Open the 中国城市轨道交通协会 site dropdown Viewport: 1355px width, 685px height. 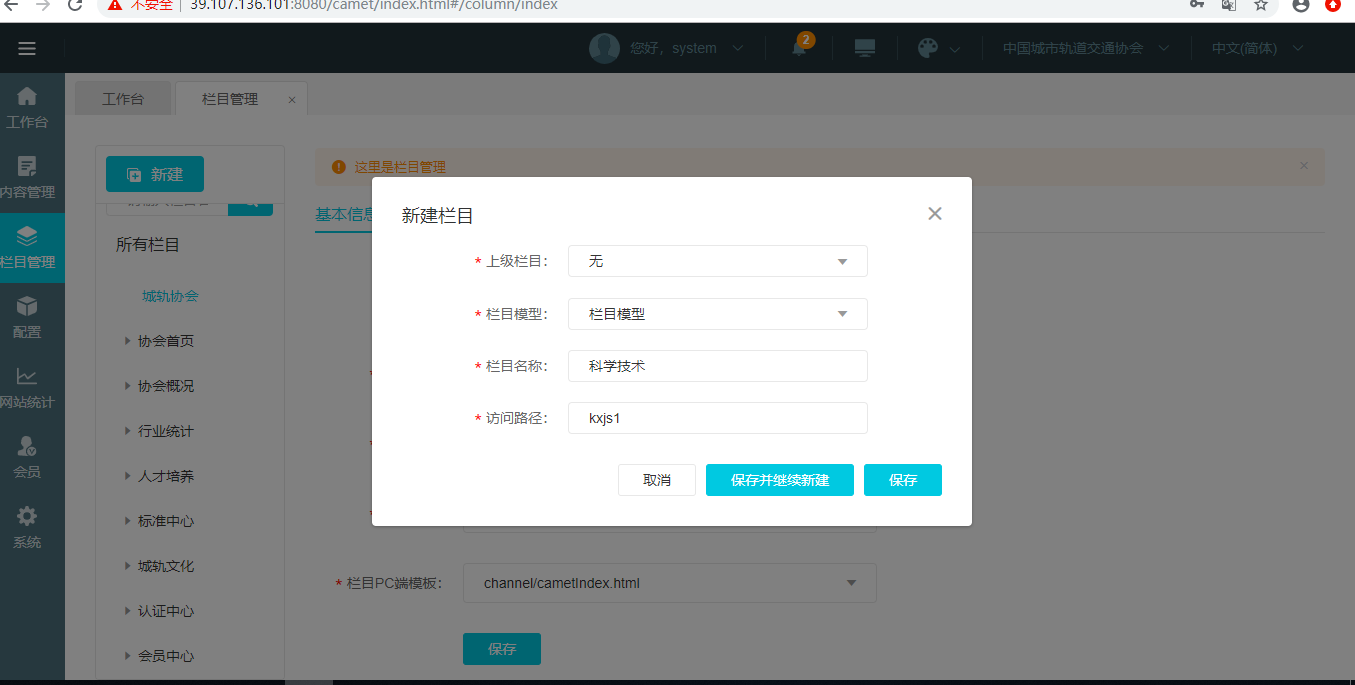point(1086,48)
